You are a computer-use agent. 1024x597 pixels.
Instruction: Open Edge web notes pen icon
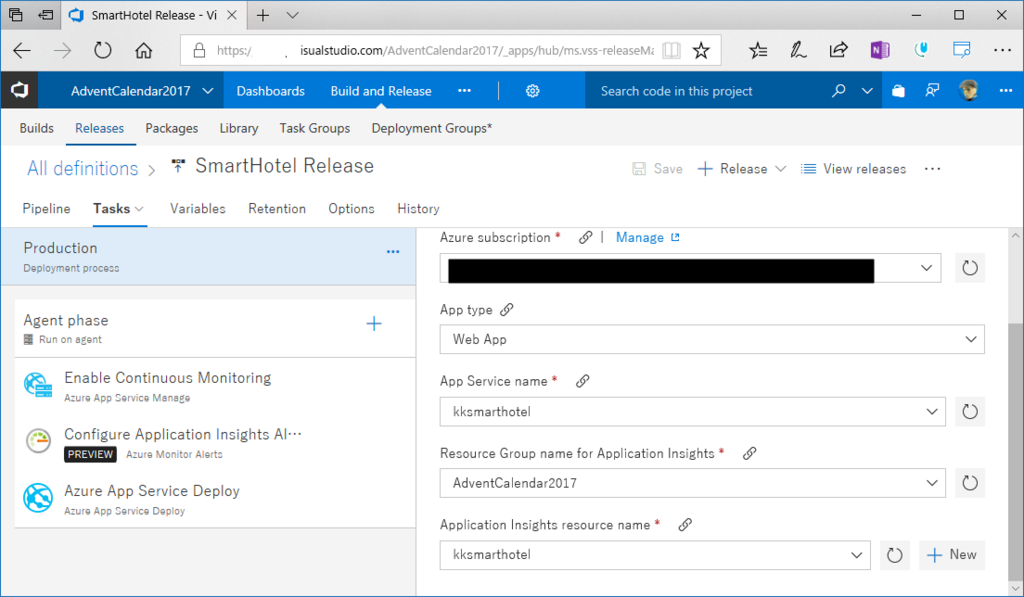pyautogui.click(x=798, y=50)
